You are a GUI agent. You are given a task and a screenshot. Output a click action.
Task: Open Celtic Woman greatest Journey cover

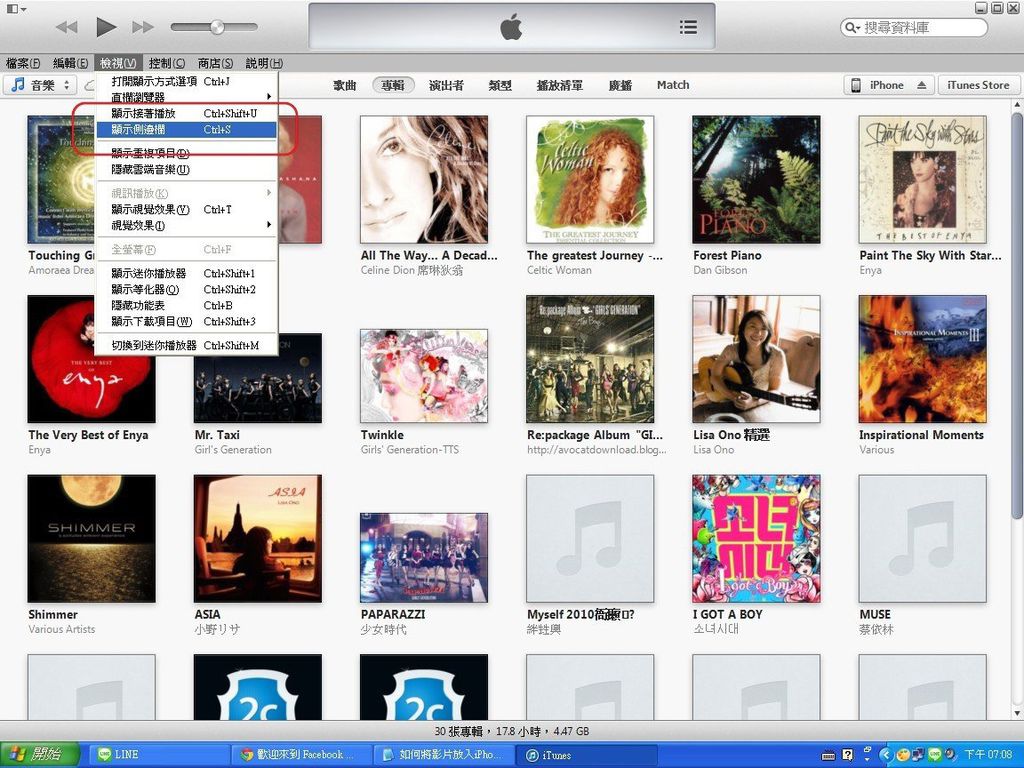click(x=590, y=180)
